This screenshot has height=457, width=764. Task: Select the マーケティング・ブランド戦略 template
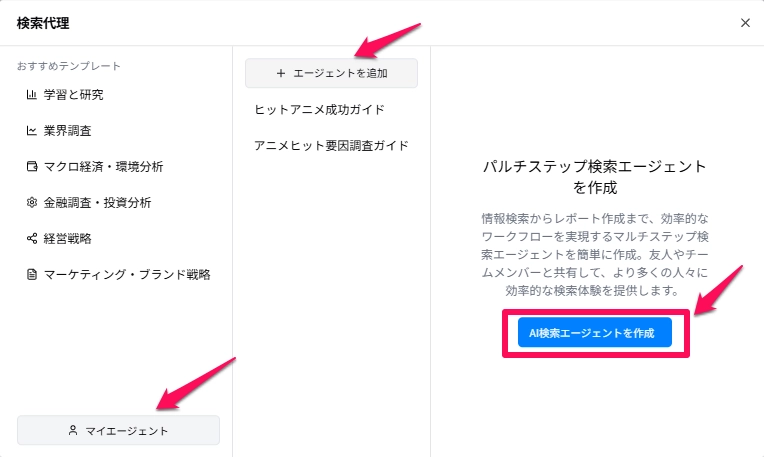coord(118,275)
